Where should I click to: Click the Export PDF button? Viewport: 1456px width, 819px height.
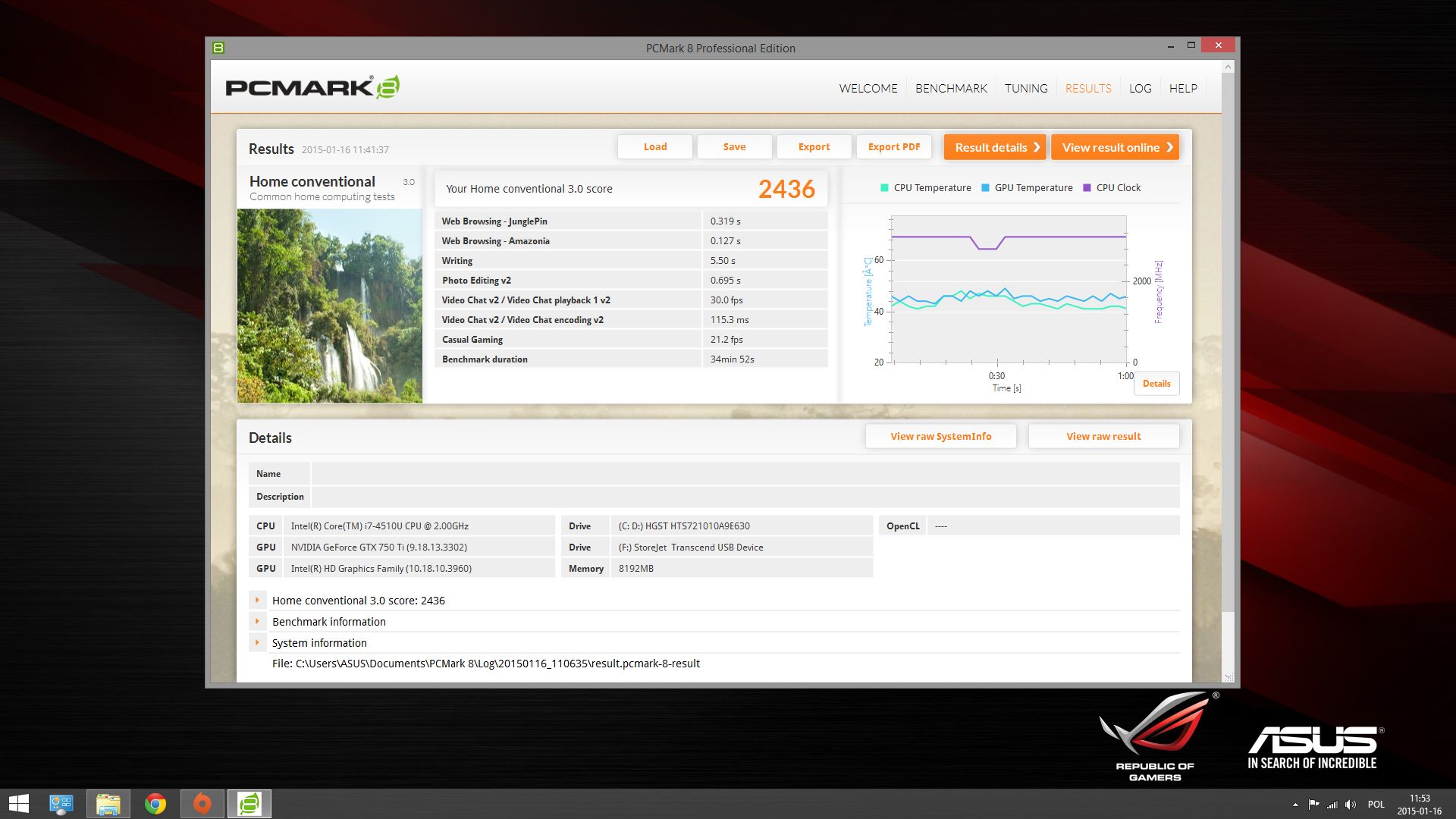[894, 146]
